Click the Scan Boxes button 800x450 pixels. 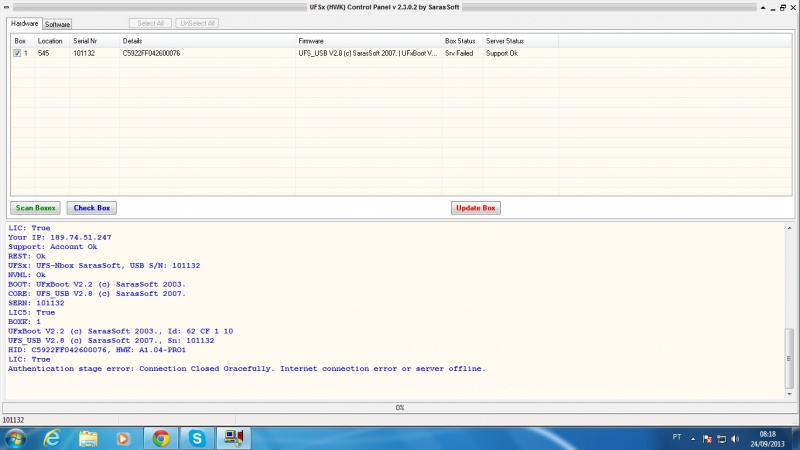point(35,208)
